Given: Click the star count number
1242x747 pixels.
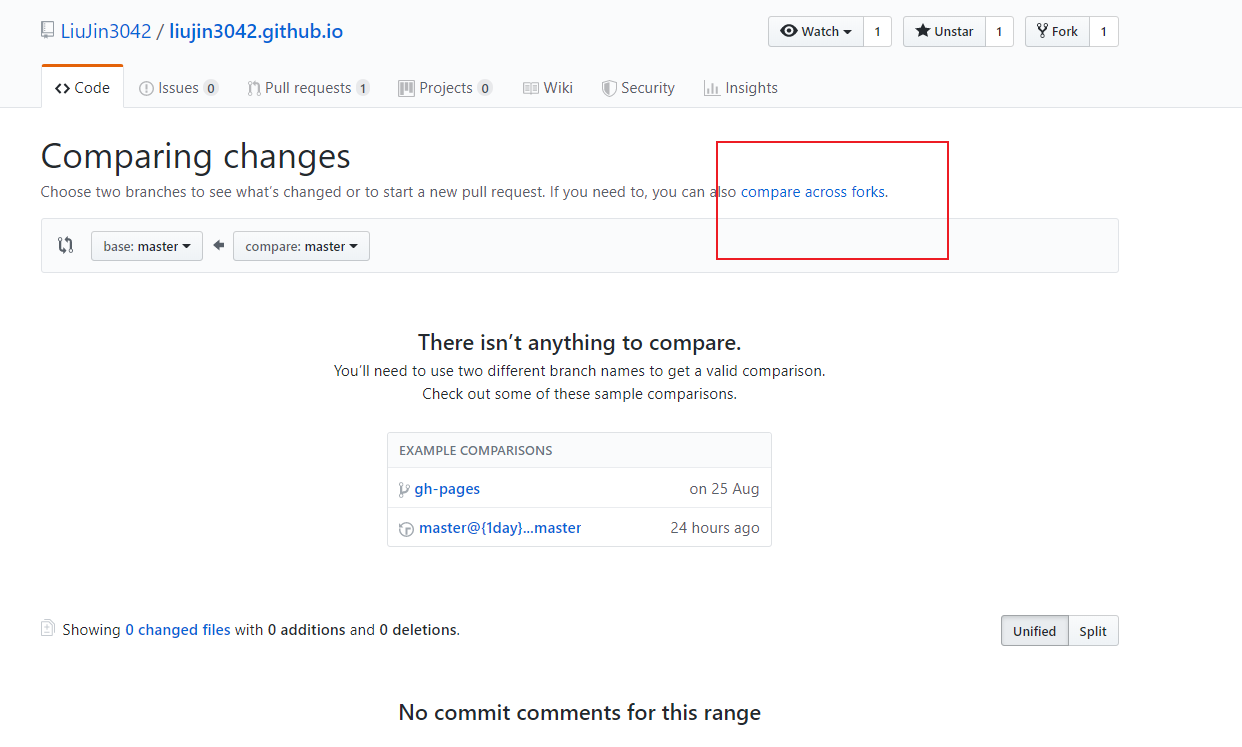Looking at the screenshot, I should click(999, 32).
